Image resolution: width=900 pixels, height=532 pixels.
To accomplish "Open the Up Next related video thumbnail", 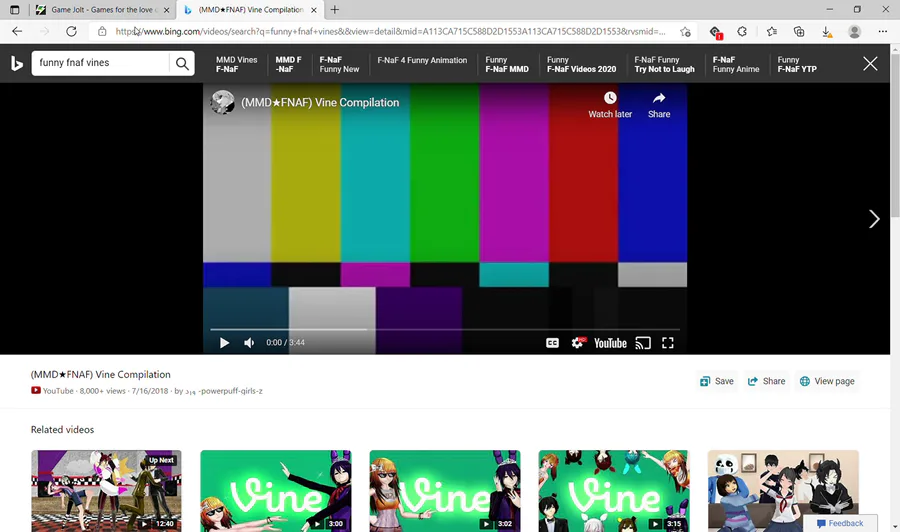I will coord(106,491).
